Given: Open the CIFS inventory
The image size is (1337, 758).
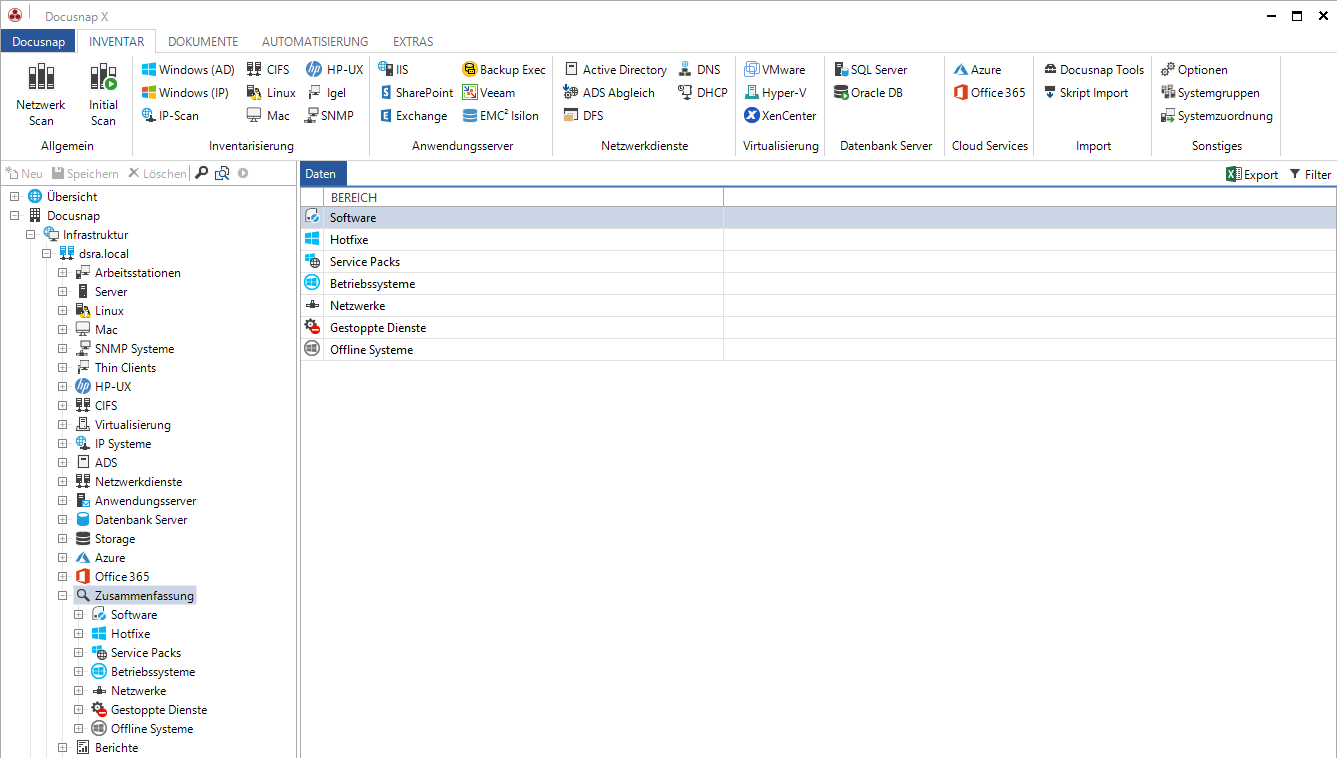Looking at the screenshot, I should tap(268, 70).
